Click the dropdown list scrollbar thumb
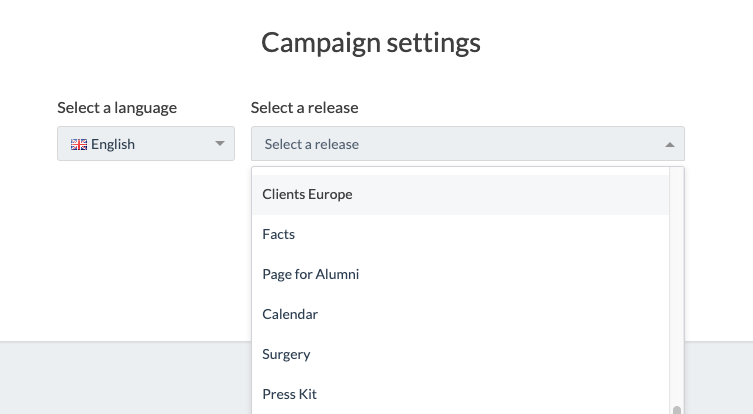 (x=677, y=410)
